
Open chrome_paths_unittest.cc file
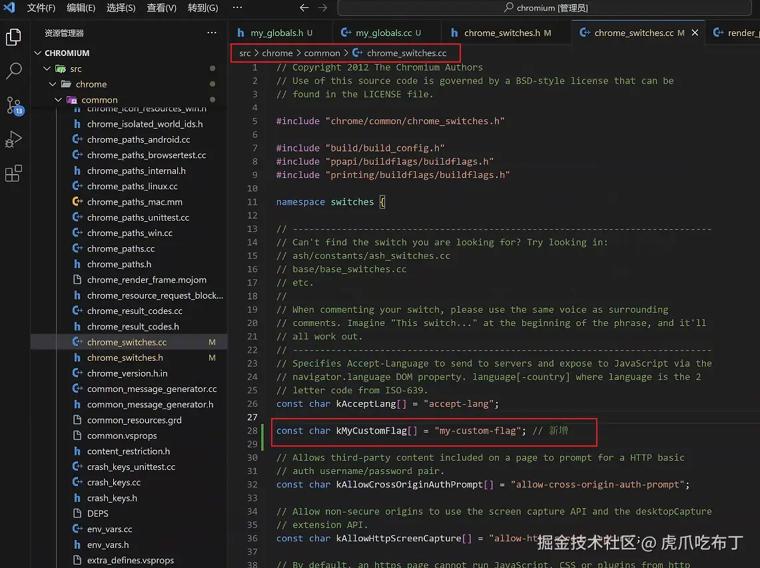(138, 218)
